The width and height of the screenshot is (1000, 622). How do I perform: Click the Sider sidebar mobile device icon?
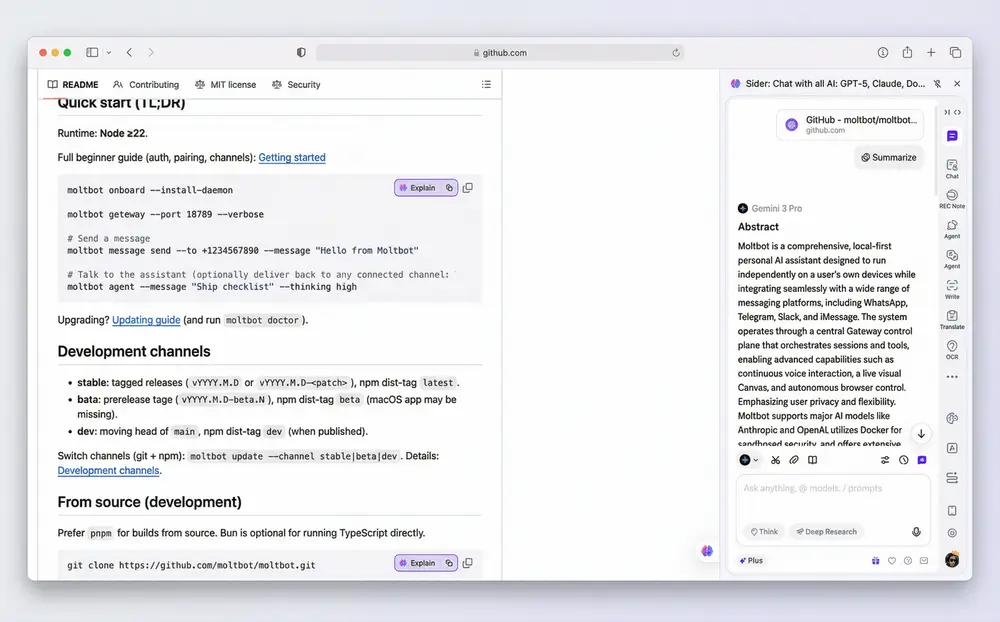[x=952, y=510]
